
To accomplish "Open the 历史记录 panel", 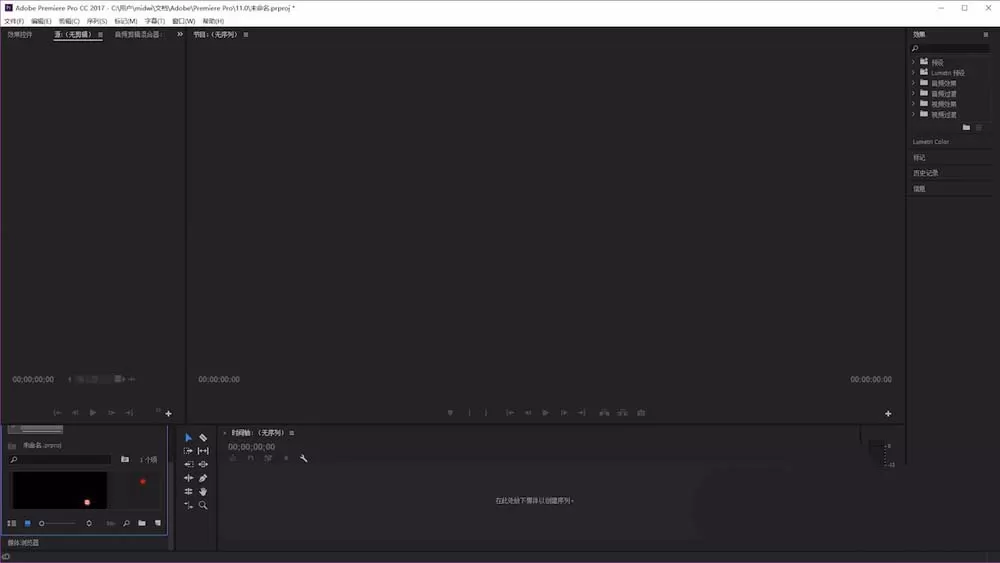I will pyautogui.click(x=925, y=173).
